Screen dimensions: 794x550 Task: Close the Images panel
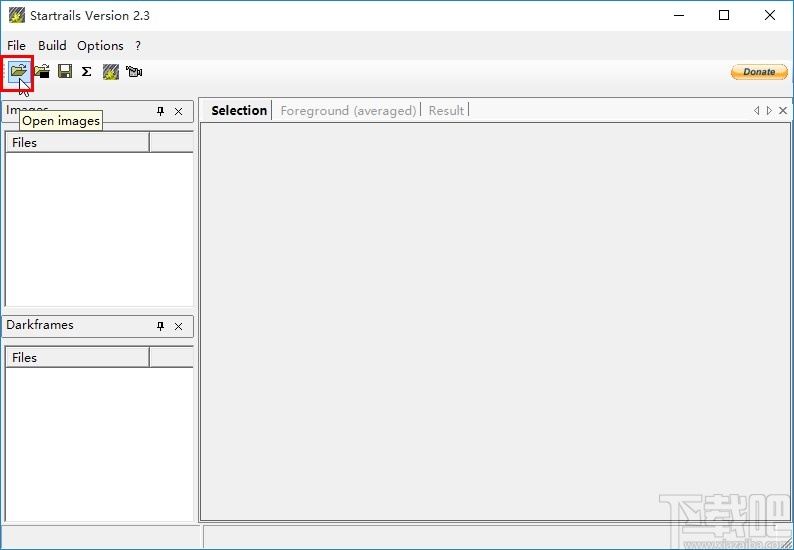(178, 111)
